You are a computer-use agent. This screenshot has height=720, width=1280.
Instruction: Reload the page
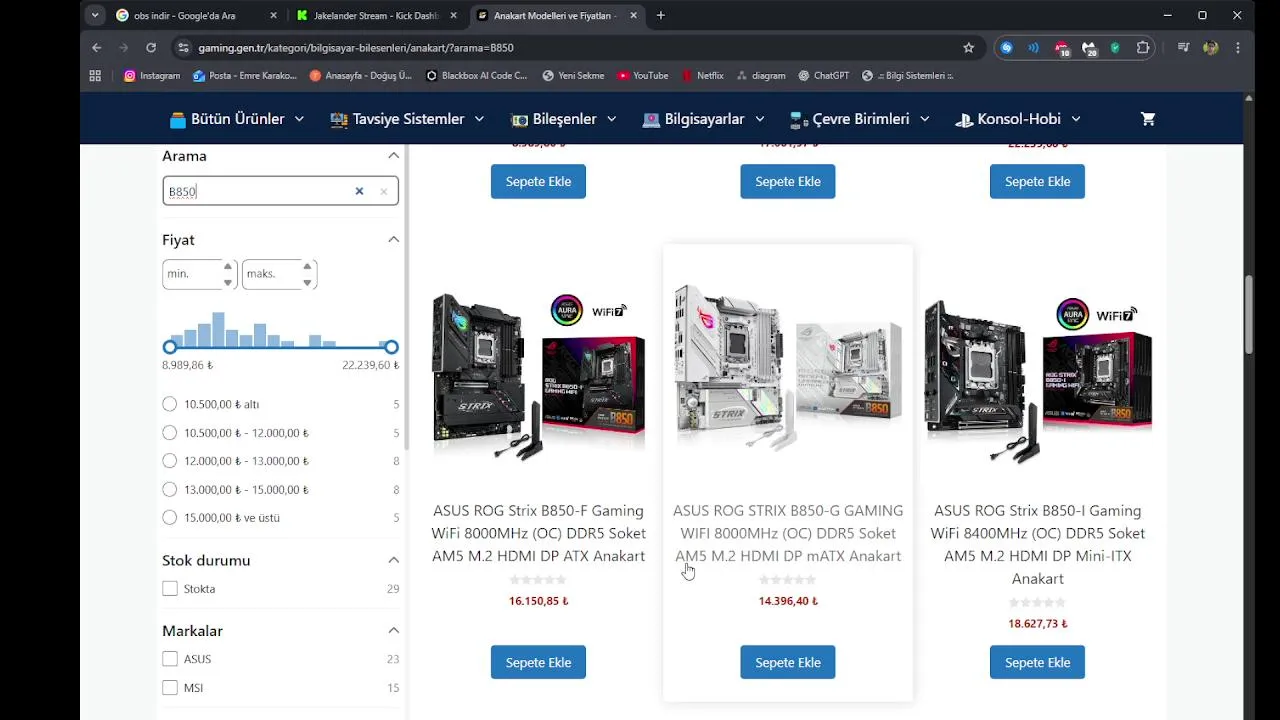click(x=151, y=48)
